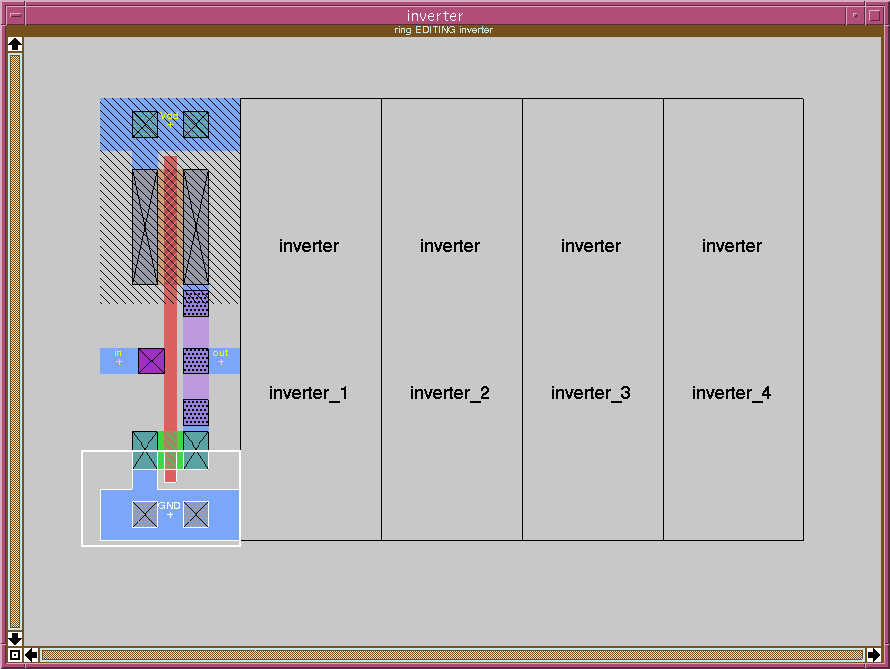Select the inverter_2 cell instance
Image resolution: width=890 pixels, height=669 pixels.
(452, 319)
